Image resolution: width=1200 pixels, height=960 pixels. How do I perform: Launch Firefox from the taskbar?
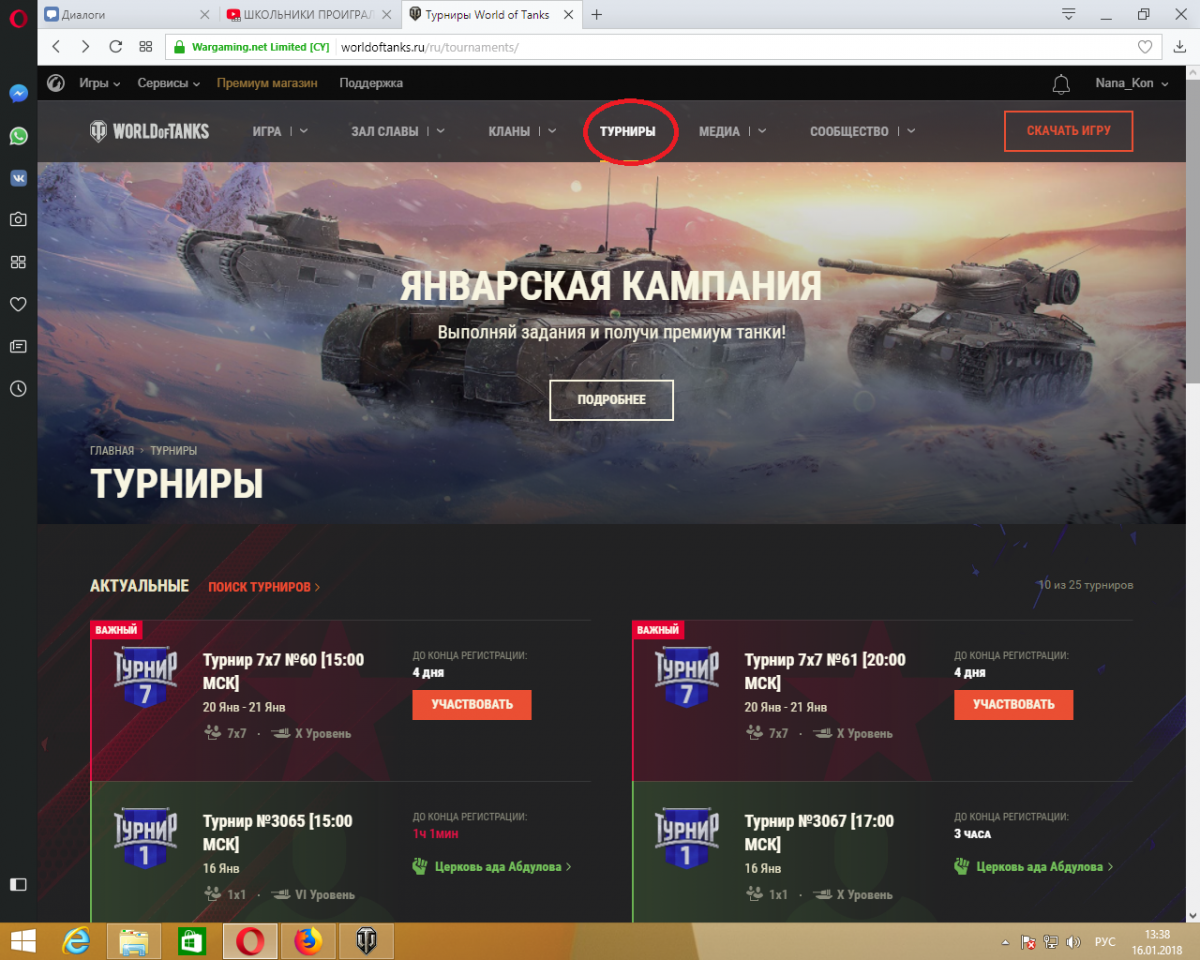click(x=309, y=941)
